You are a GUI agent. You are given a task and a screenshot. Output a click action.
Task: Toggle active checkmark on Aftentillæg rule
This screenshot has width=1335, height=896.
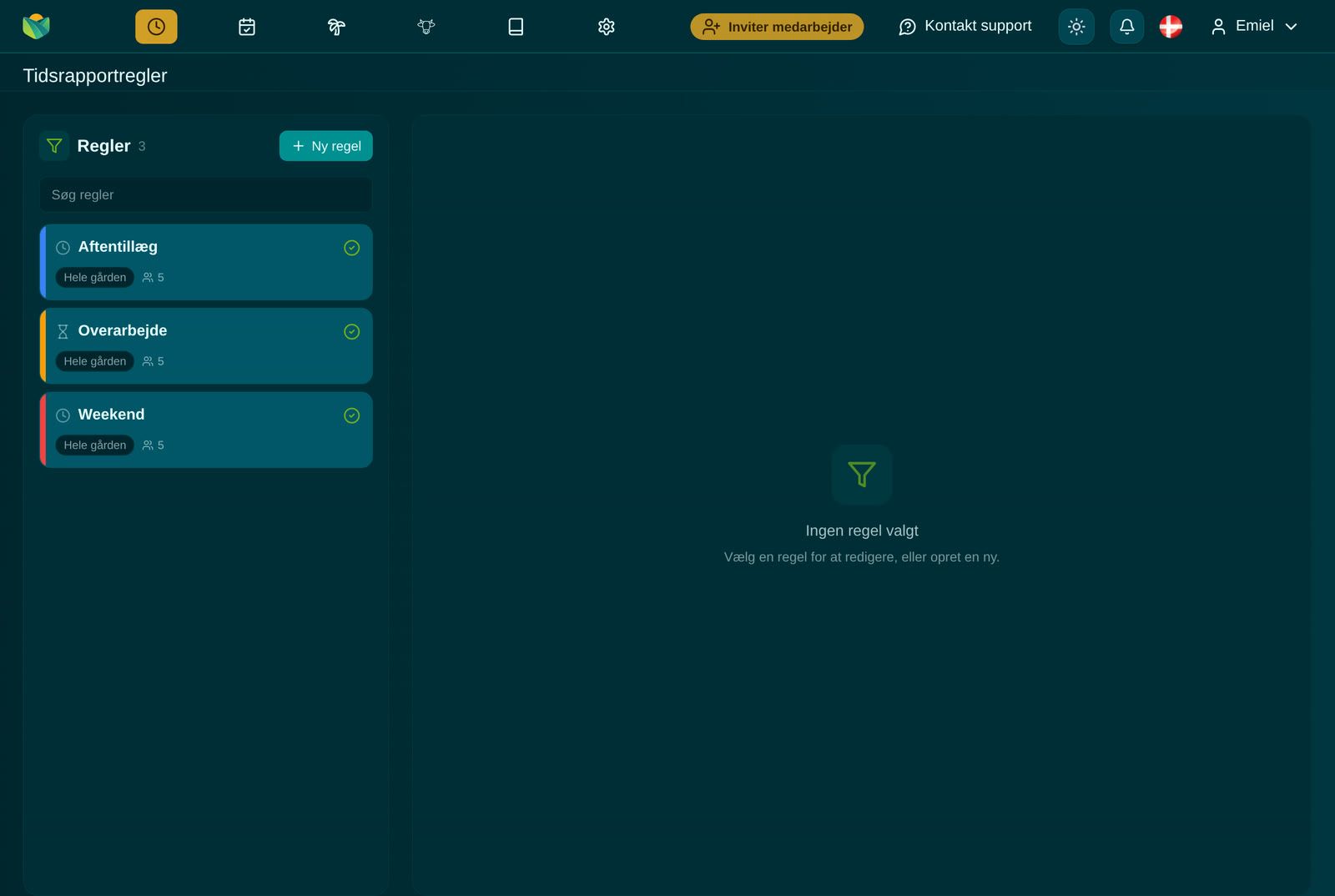click(352, 248)
